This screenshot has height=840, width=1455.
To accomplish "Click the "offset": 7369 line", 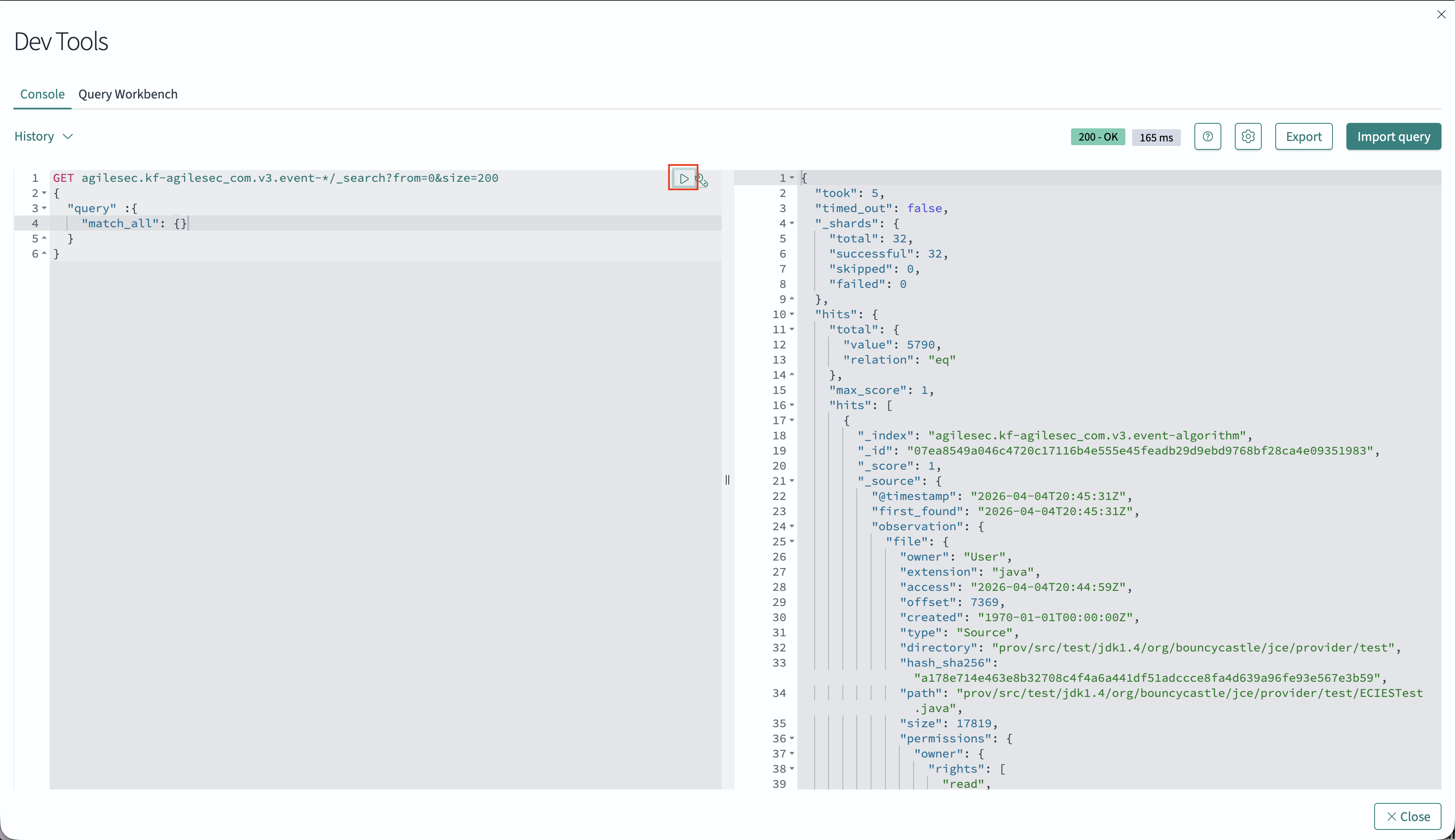I will (952, 602).
